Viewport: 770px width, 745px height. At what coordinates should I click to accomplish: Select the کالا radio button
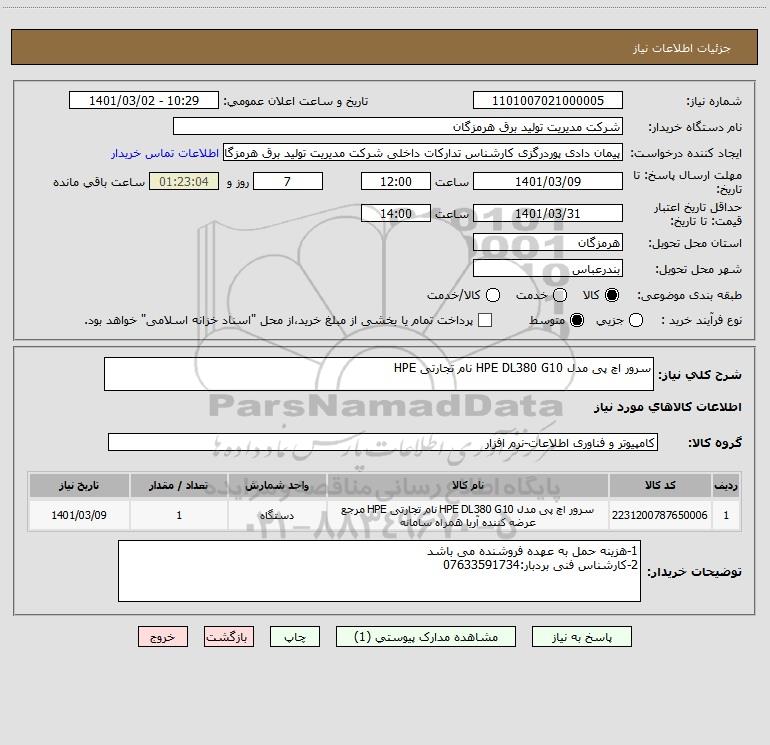pyautogui.click(x=612, y=295)
